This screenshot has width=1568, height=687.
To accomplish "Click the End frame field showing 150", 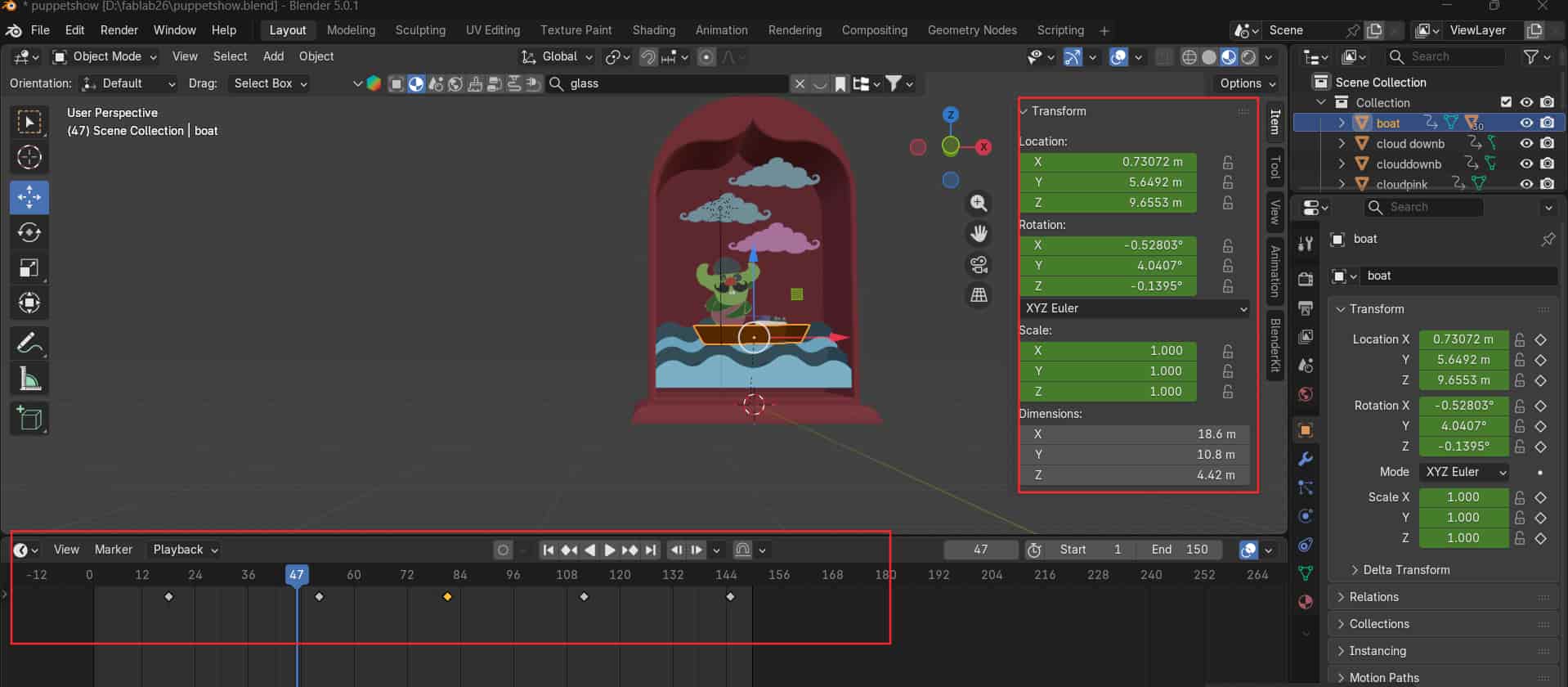I will 1180,550.
